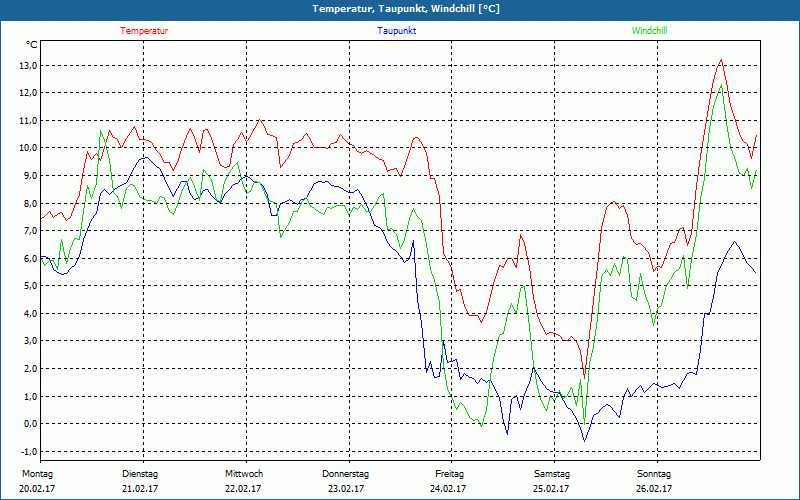
Task: Click the date 25.02.17
Action: (x=551, y=489)
